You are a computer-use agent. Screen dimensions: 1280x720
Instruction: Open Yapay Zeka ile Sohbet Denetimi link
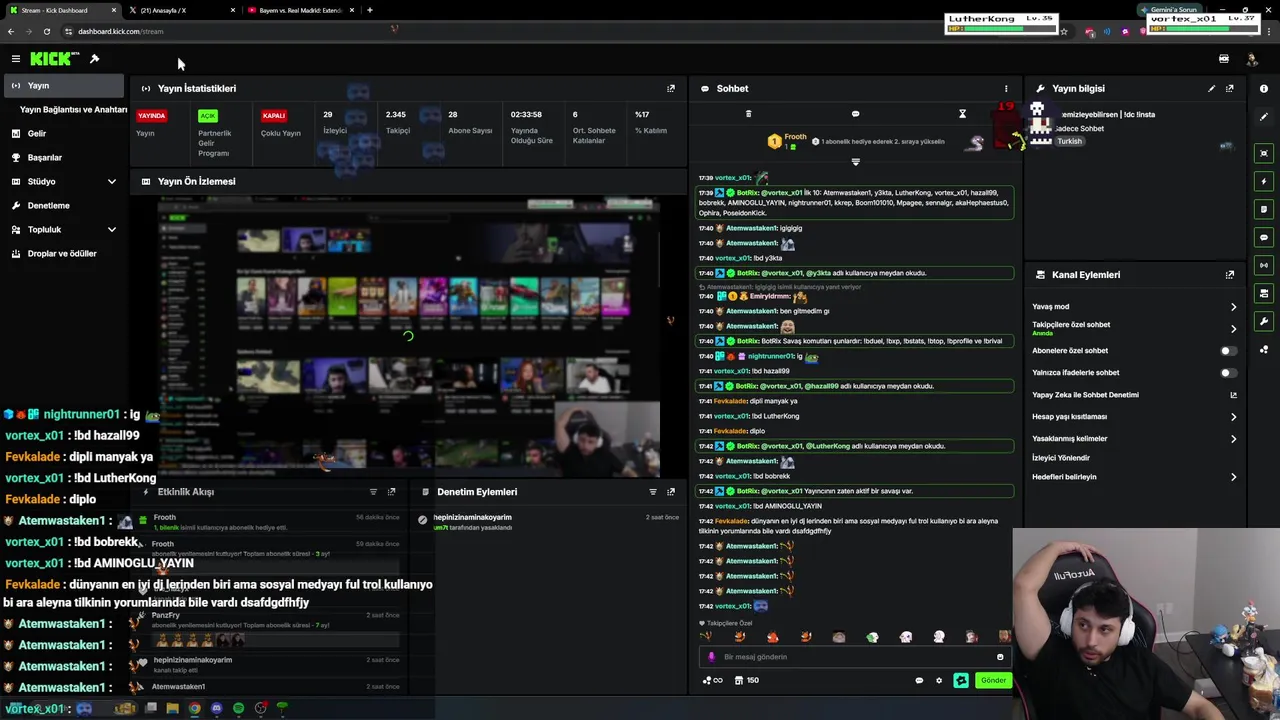pyautogui.click(x=1134, y=395)
